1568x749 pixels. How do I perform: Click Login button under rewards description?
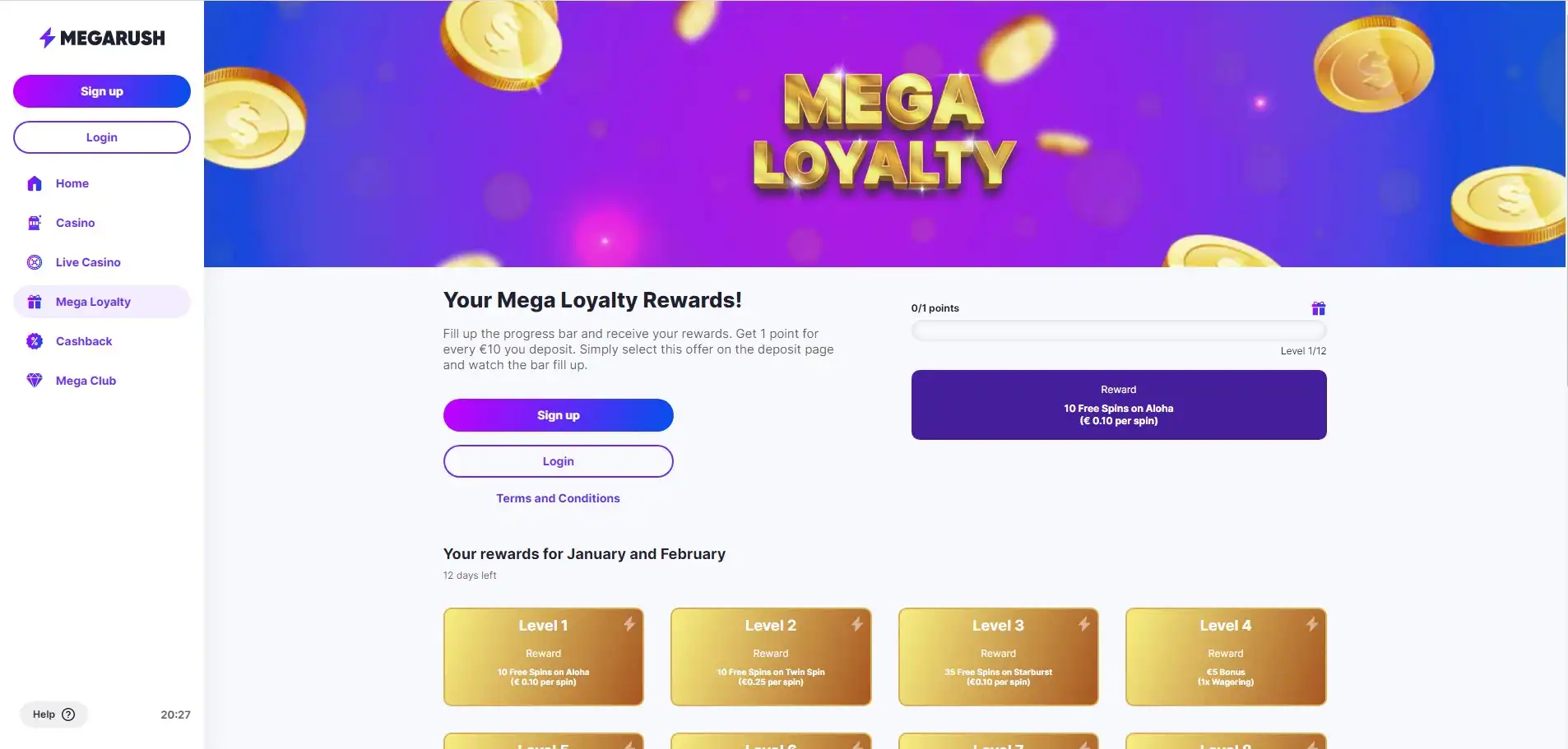558,461
